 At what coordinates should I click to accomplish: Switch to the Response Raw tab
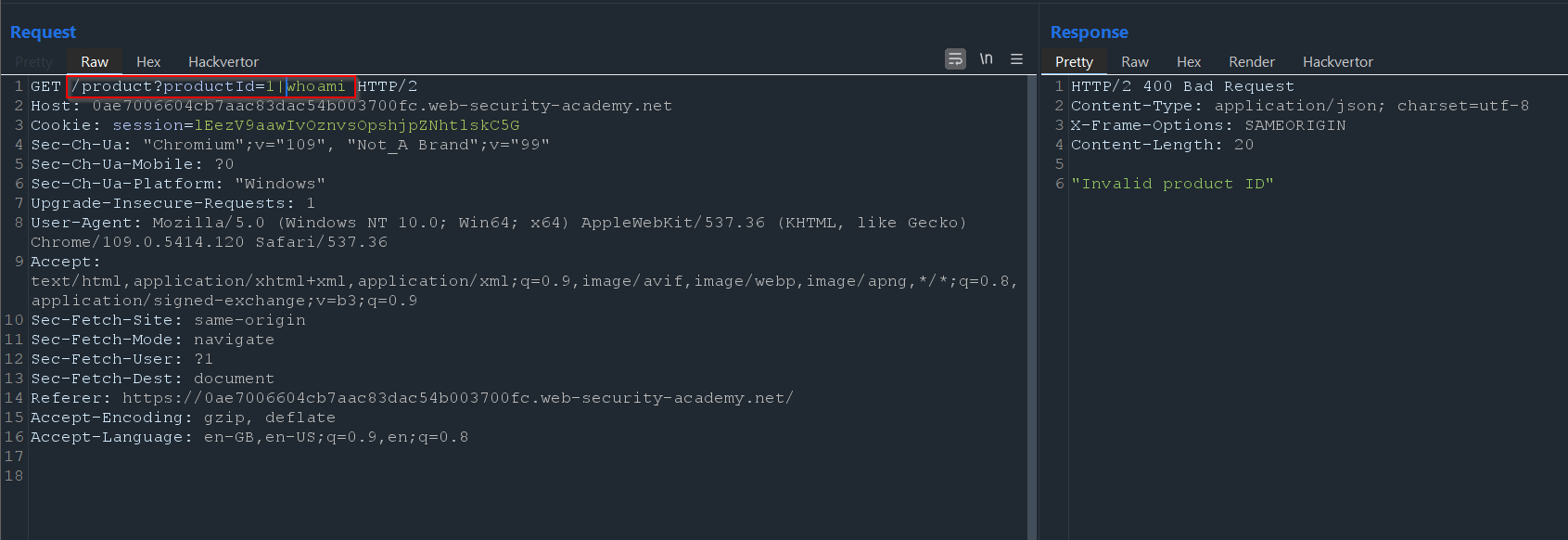pyautogui.click(x=1135, y=62)
